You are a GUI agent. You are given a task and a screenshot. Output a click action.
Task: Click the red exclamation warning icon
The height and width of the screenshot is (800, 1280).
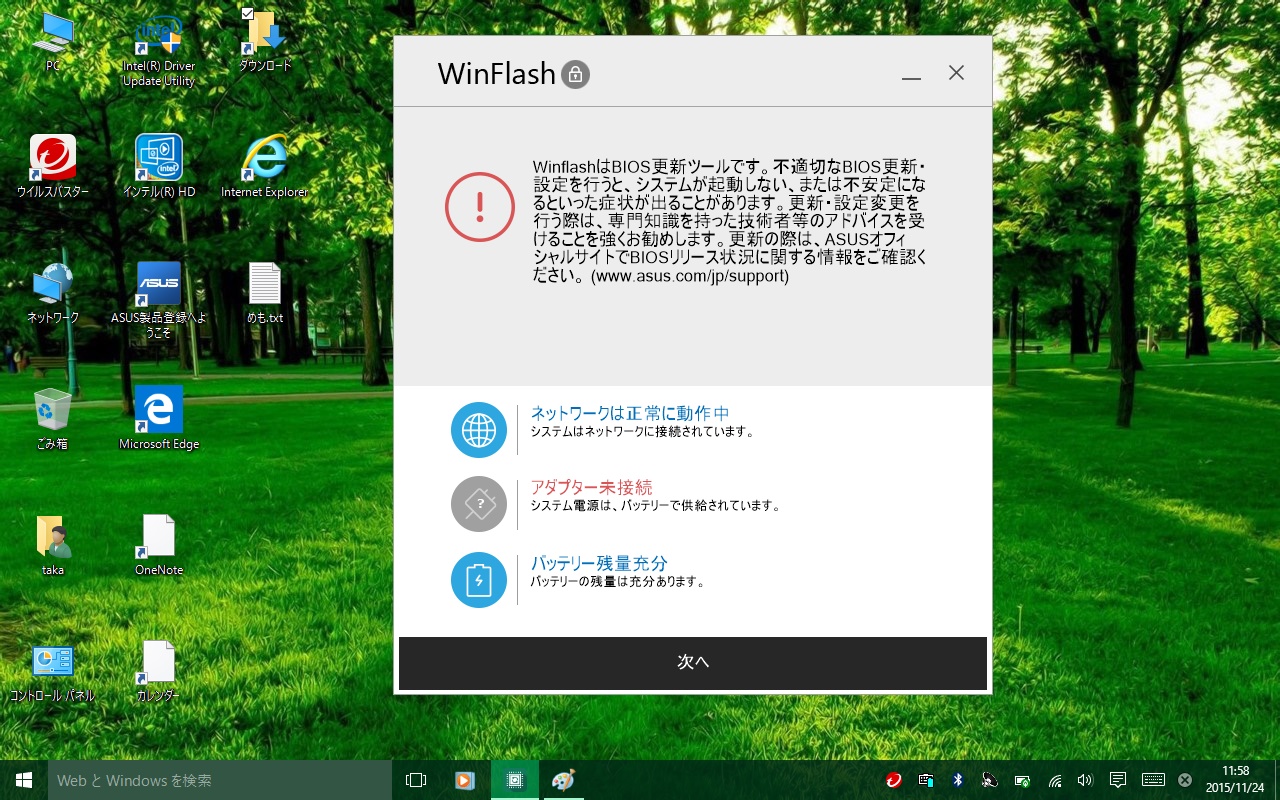coord(480,206)
